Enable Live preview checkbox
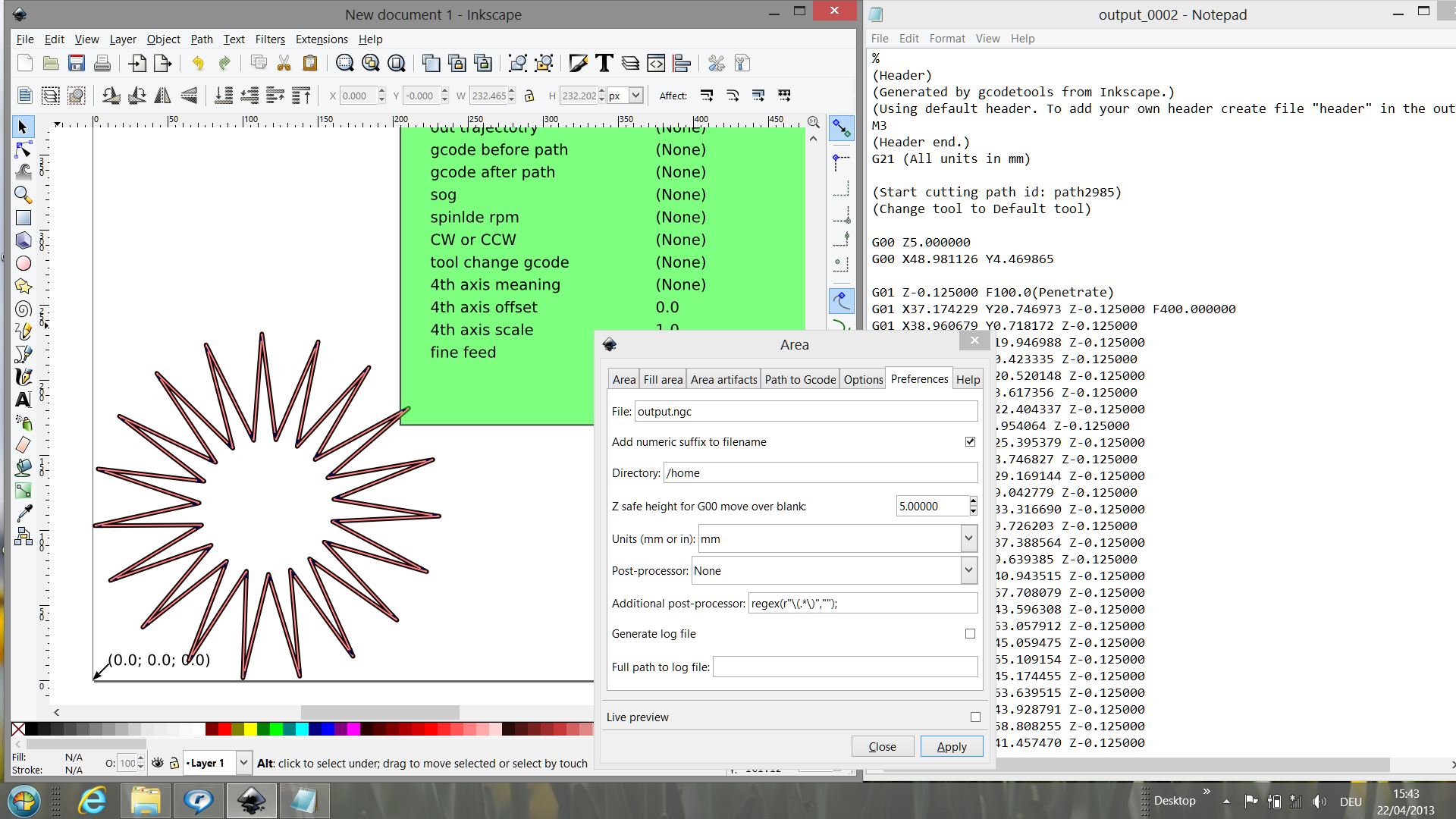Image resolution: width=1456 pixels, height=819 pixels. point(975,717)
